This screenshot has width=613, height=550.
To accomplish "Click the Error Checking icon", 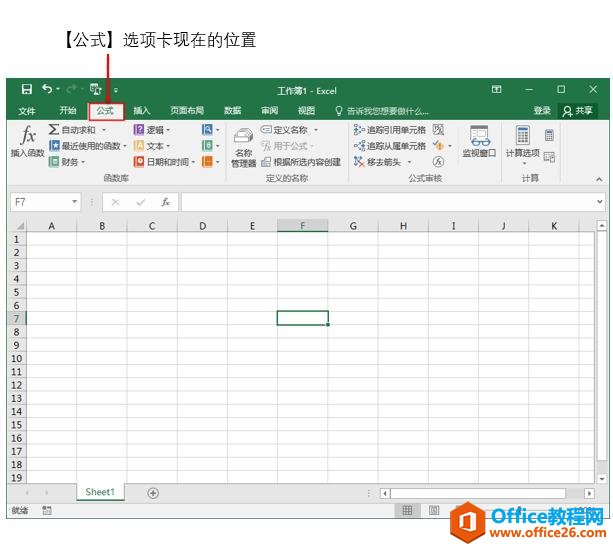I will [439, 146].
